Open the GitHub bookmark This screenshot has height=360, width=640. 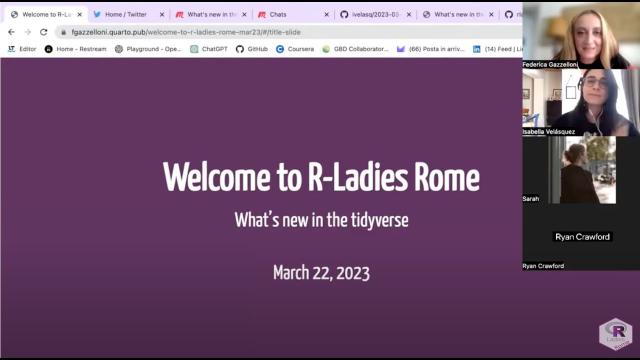(x=252, y=49)
